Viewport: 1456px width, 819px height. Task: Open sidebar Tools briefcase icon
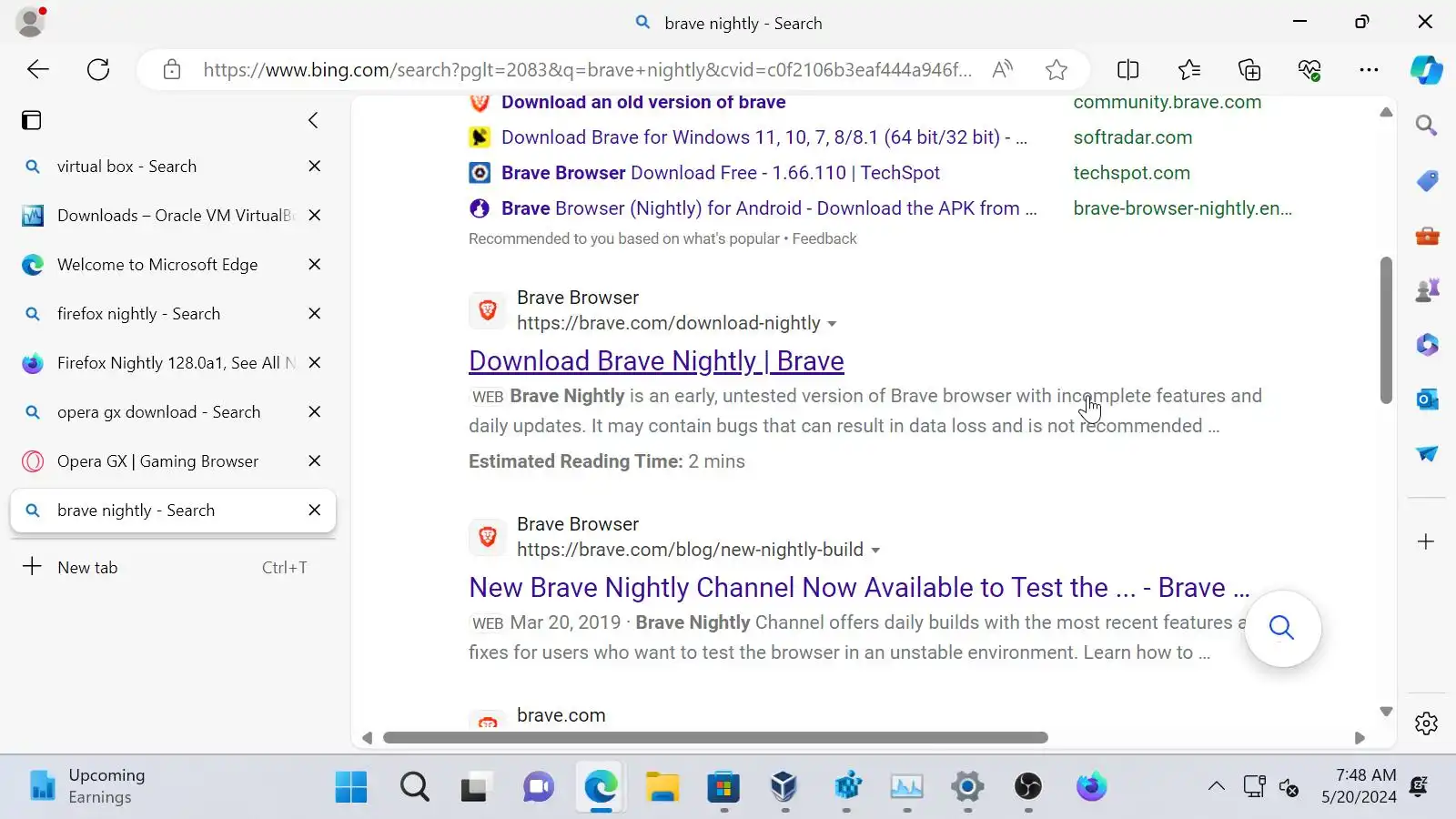pyautogui.click(x=1426, y=237)
